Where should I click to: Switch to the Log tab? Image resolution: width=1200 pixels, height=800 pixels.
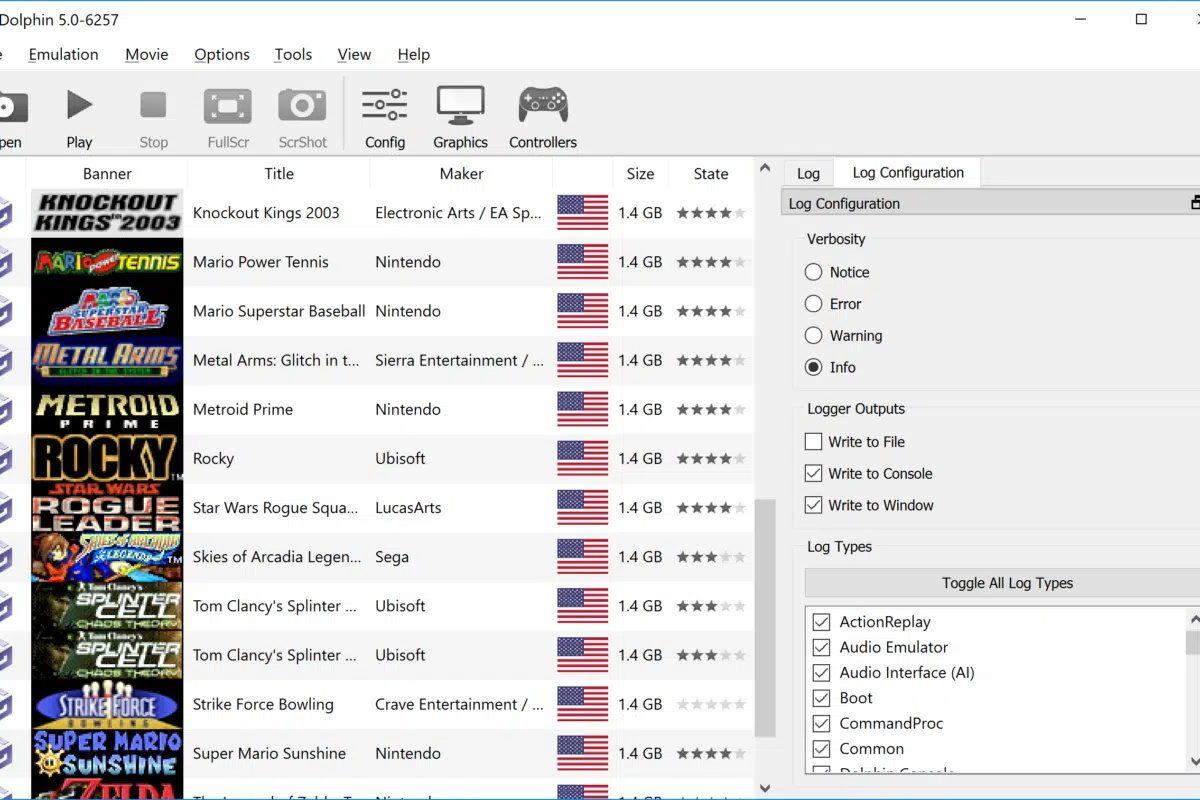(808, 173)
